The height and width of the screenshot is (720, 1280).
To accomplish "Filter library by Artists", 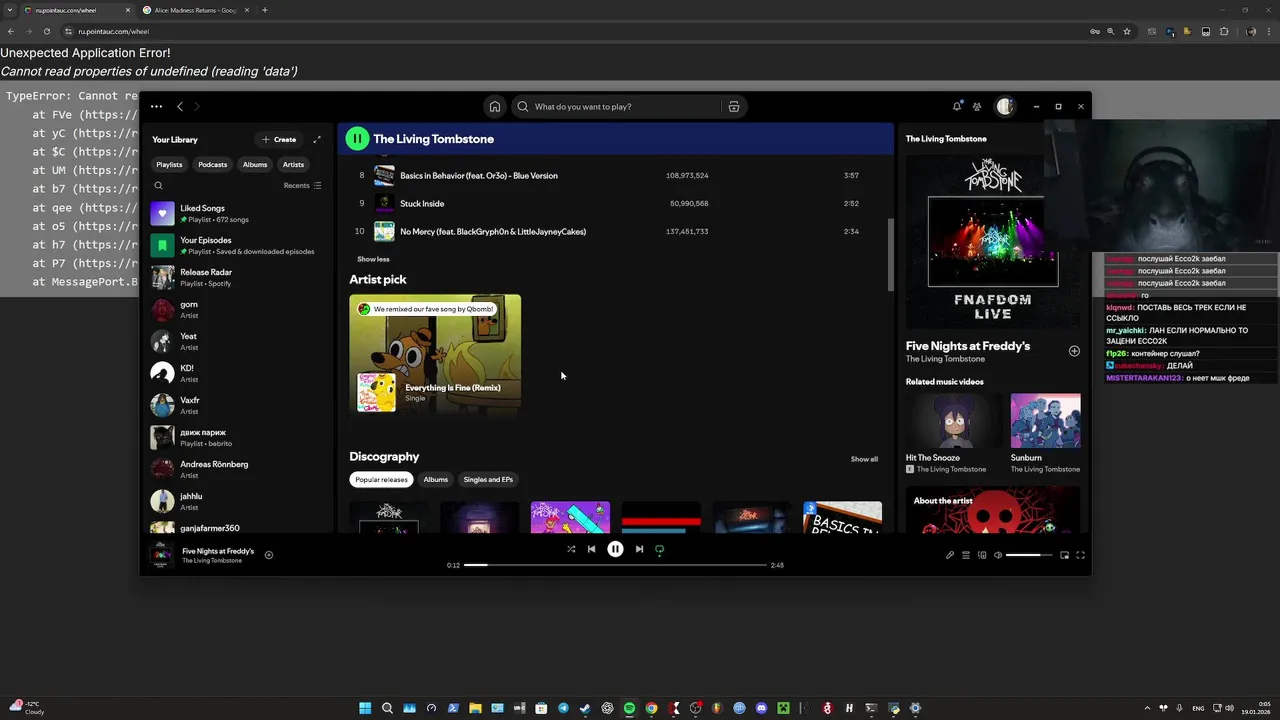I will [293, 164].
